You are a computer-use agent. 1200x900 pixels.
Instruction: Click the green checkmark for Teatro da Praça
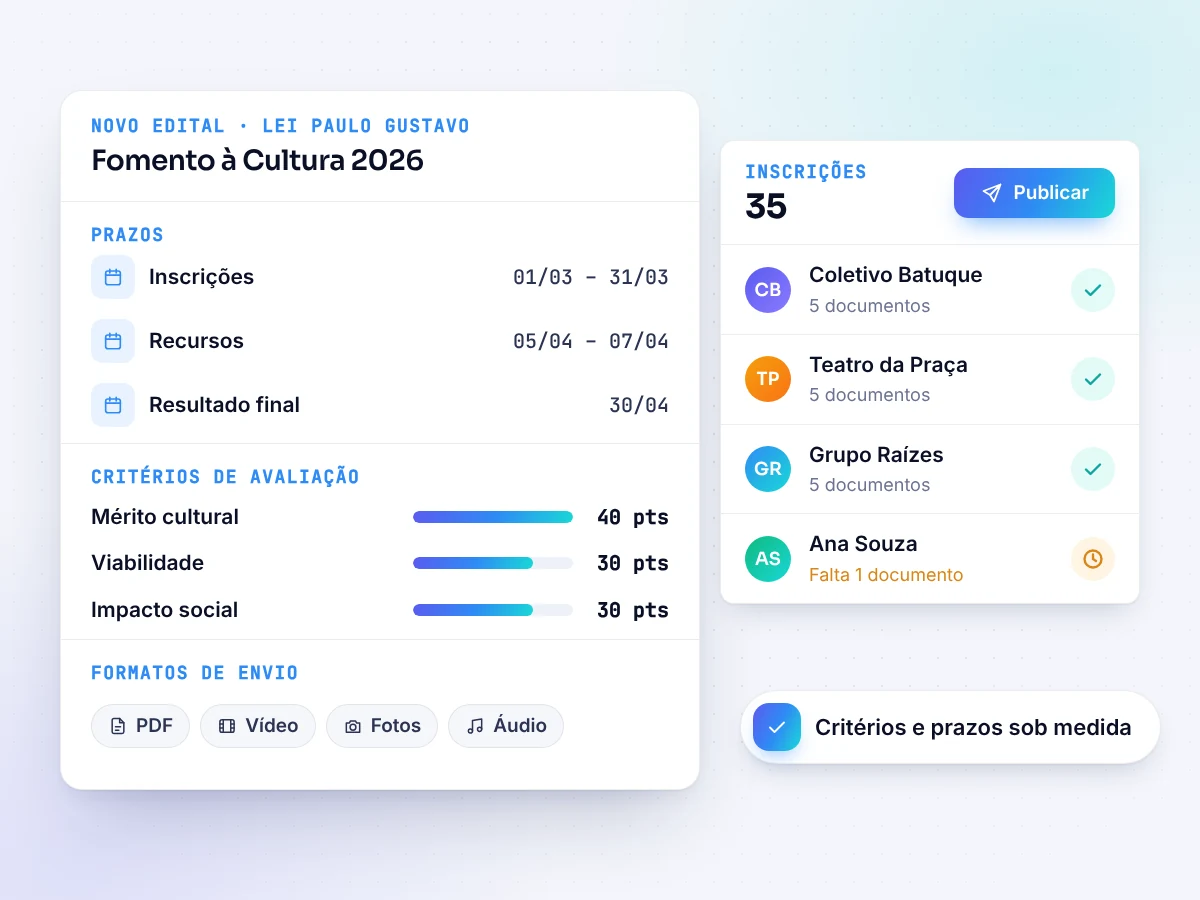(1093, 379)
